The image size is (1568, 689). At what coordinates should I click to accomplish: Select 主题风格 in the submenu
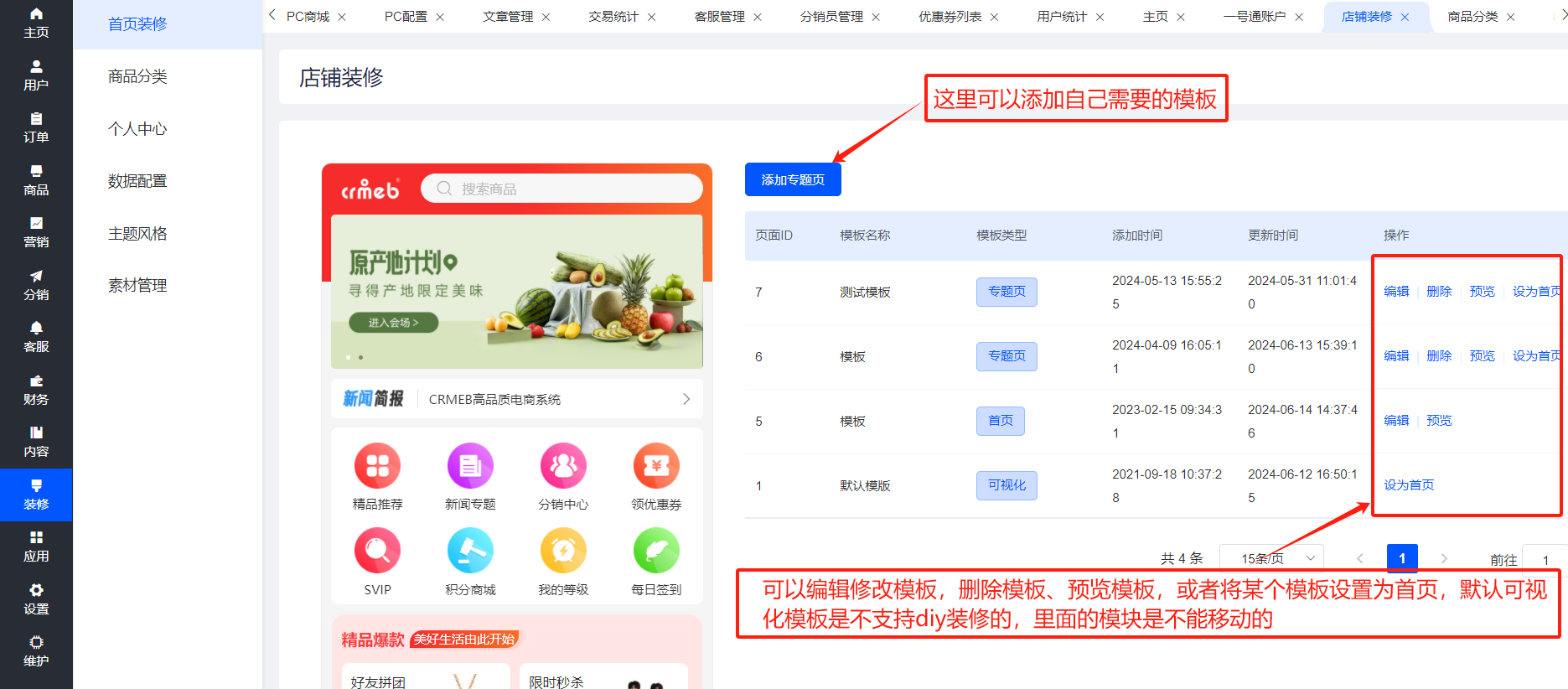(x=137, y=234)
